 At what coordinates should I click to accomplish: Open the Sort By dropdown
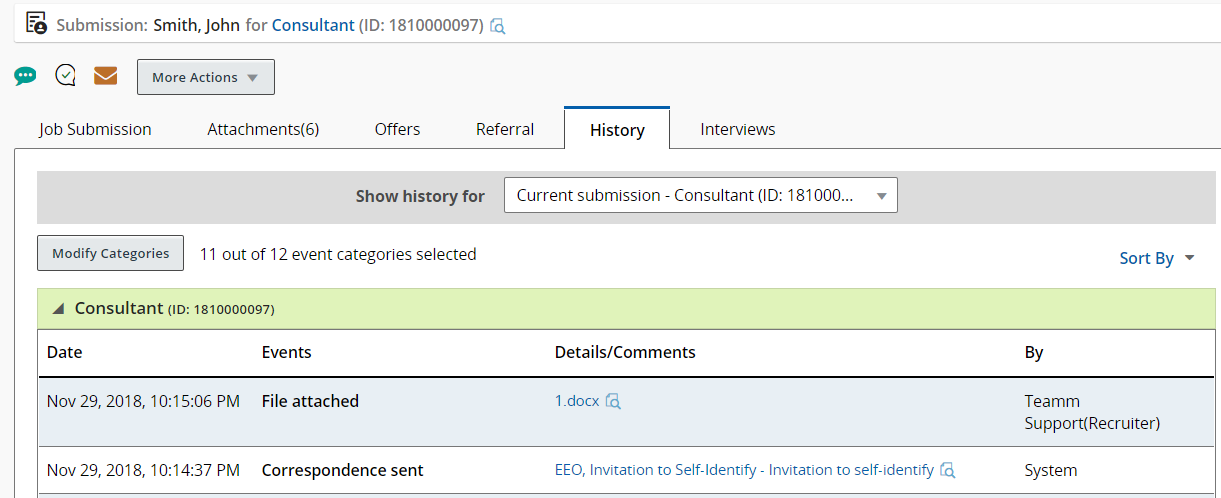pos(1157,258)
